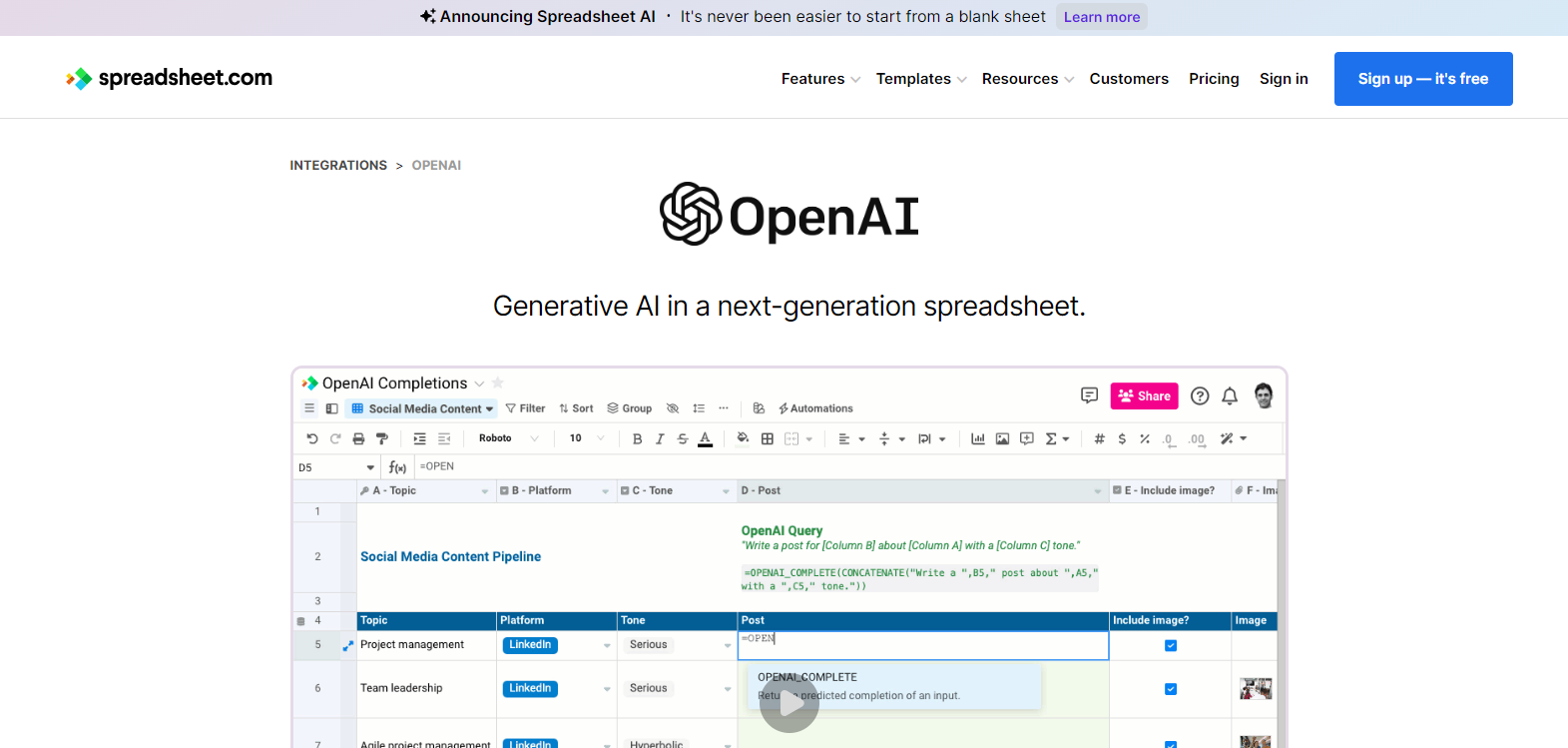Toggle Include image checkbox for Team leadership
Image resolution: width=1568 pixels, height=748 pixels.
[x=1171, y=689]
